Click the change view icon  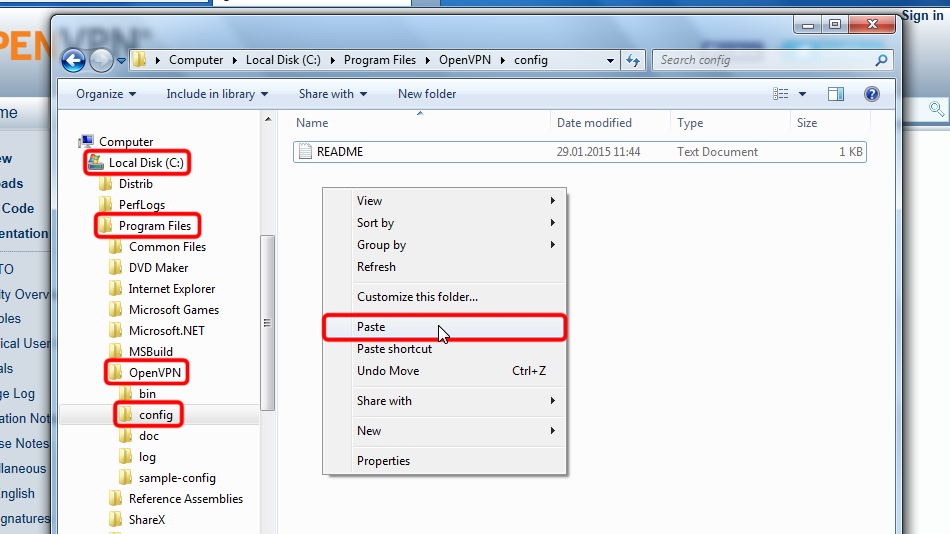(781, 94)
